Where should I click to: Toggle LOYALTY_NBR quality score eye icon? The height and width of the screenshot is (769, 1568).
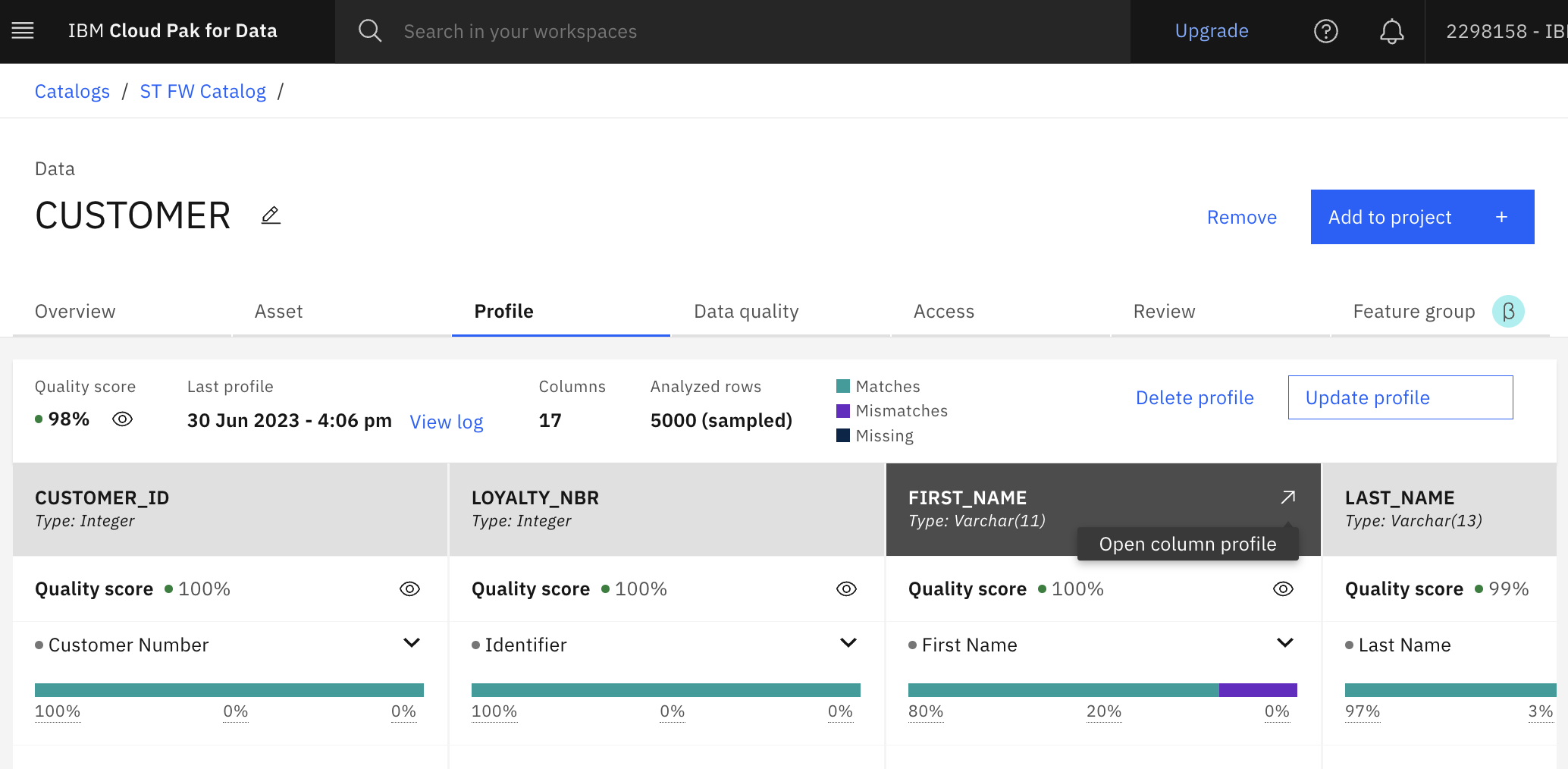click(x=846, y=589)
